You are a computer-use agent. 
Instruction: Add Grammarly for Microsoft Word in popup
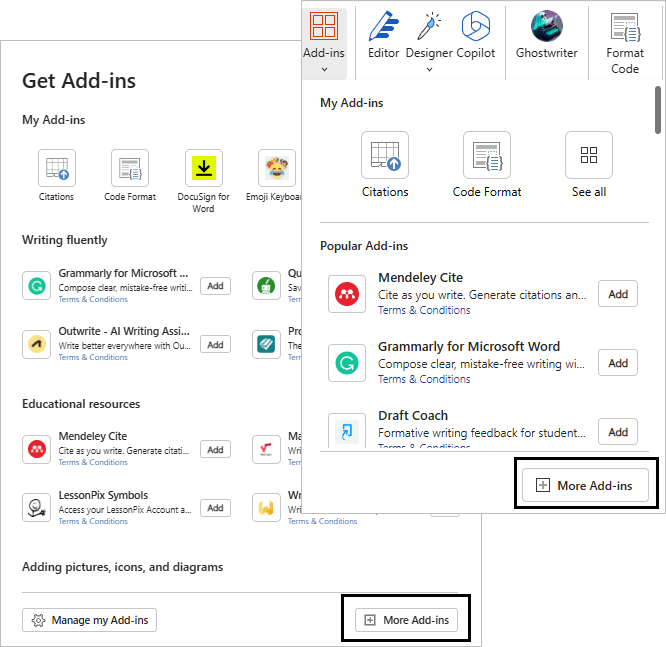pos(618,363)
